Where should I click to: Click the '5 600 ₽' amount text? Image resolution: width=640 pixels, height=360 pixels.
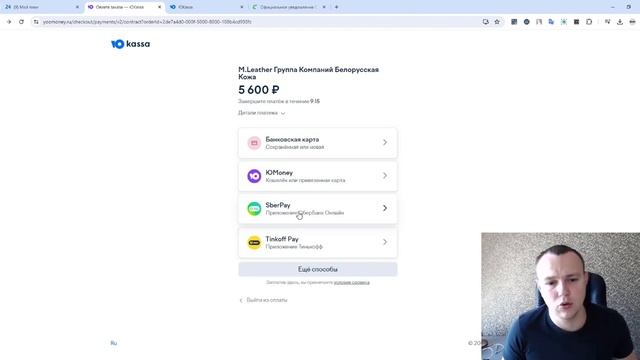pos(259,90)
